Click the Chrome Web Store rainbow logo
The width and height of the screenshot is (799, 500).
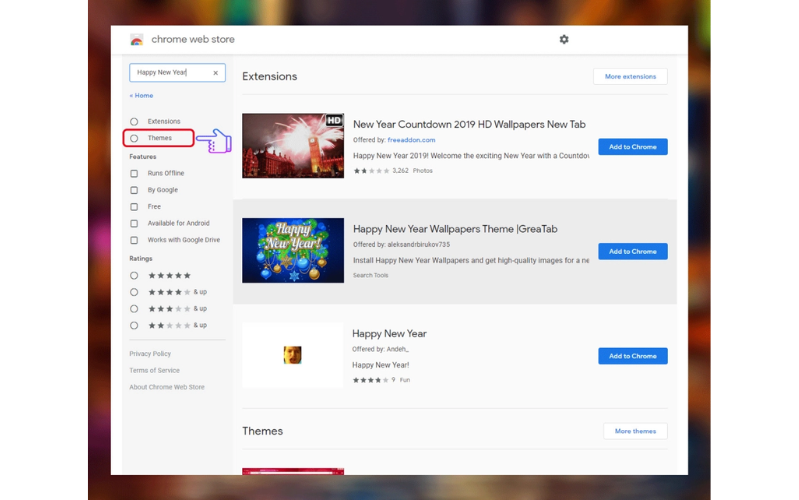(x=137, y=40)
